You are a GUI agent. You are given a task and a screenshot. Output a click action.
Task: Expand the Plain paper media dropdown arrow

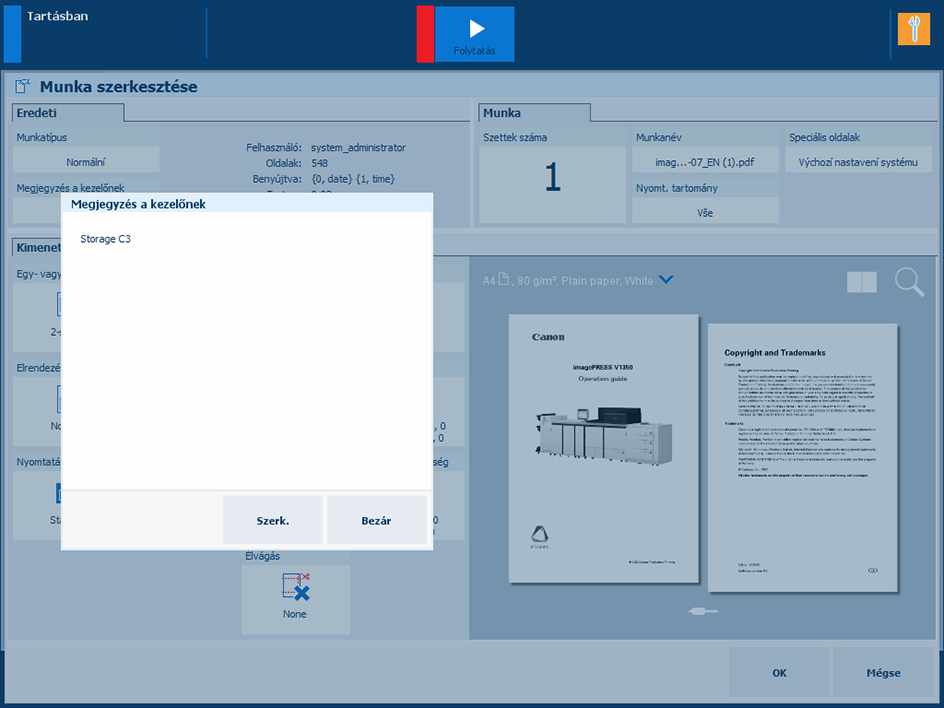click(x=666, y=280)
